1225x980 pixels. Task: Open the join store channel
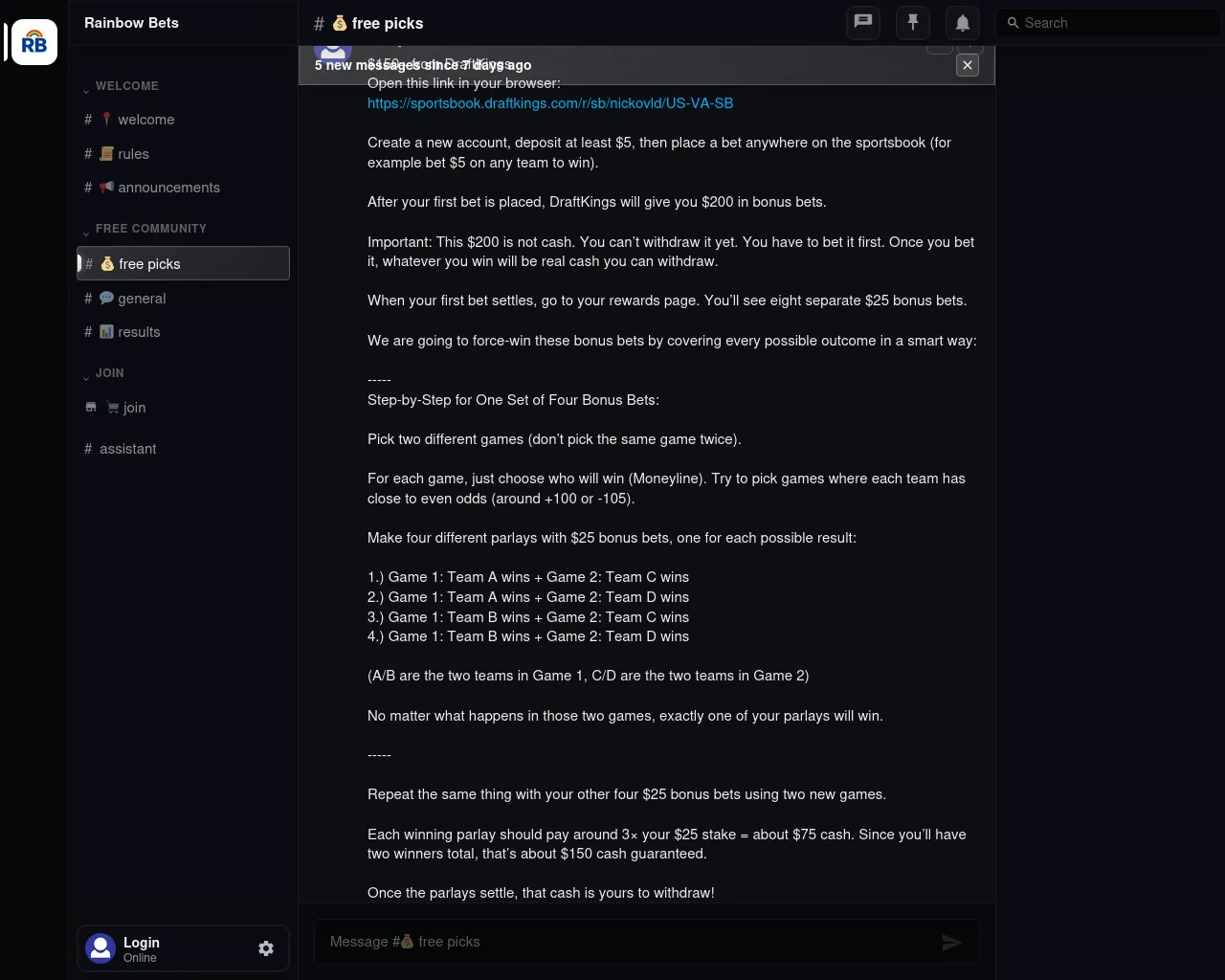point(183,408)
